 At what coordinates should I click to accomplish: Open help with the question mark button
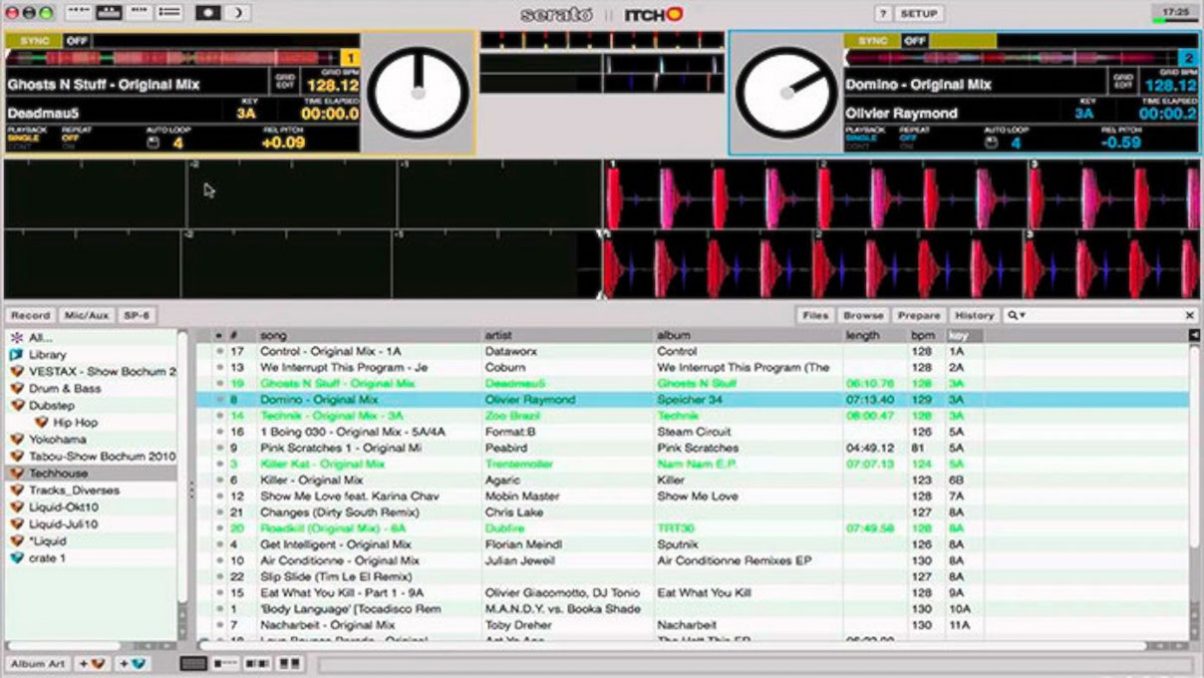coord(883,14)
